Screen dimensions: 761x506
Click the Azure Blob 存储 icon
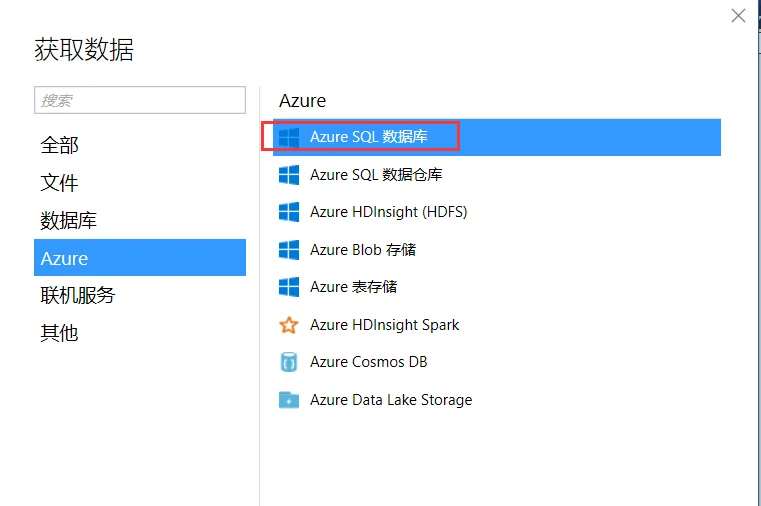pos(289,250)
